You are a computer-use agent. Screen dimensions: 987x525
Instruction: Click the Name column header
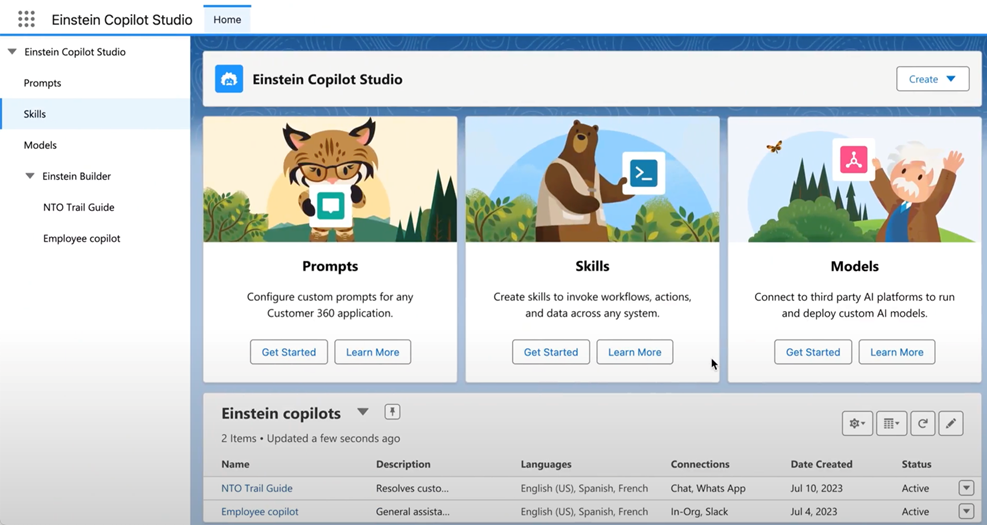tap(235, 464)
